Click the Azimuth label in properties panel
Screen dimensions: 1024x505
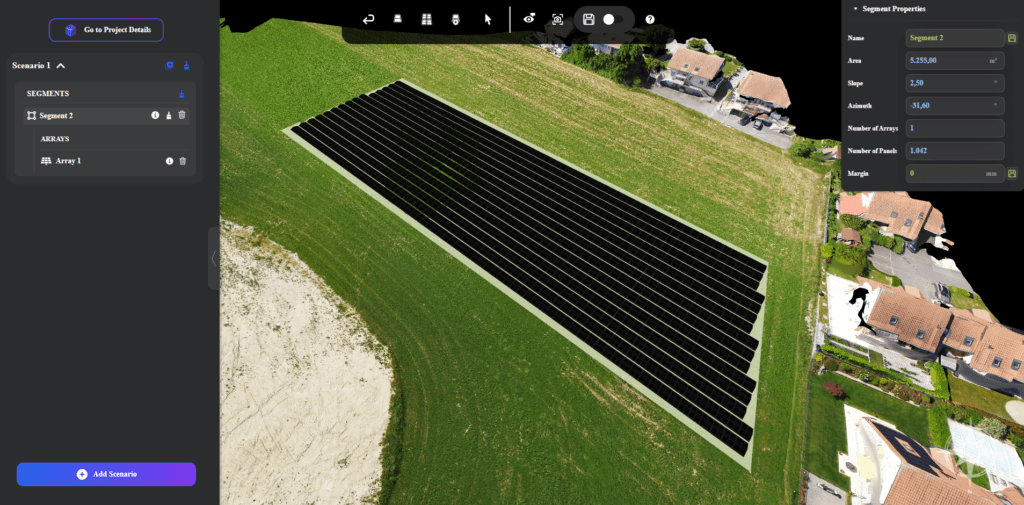(x=859, y=106)
